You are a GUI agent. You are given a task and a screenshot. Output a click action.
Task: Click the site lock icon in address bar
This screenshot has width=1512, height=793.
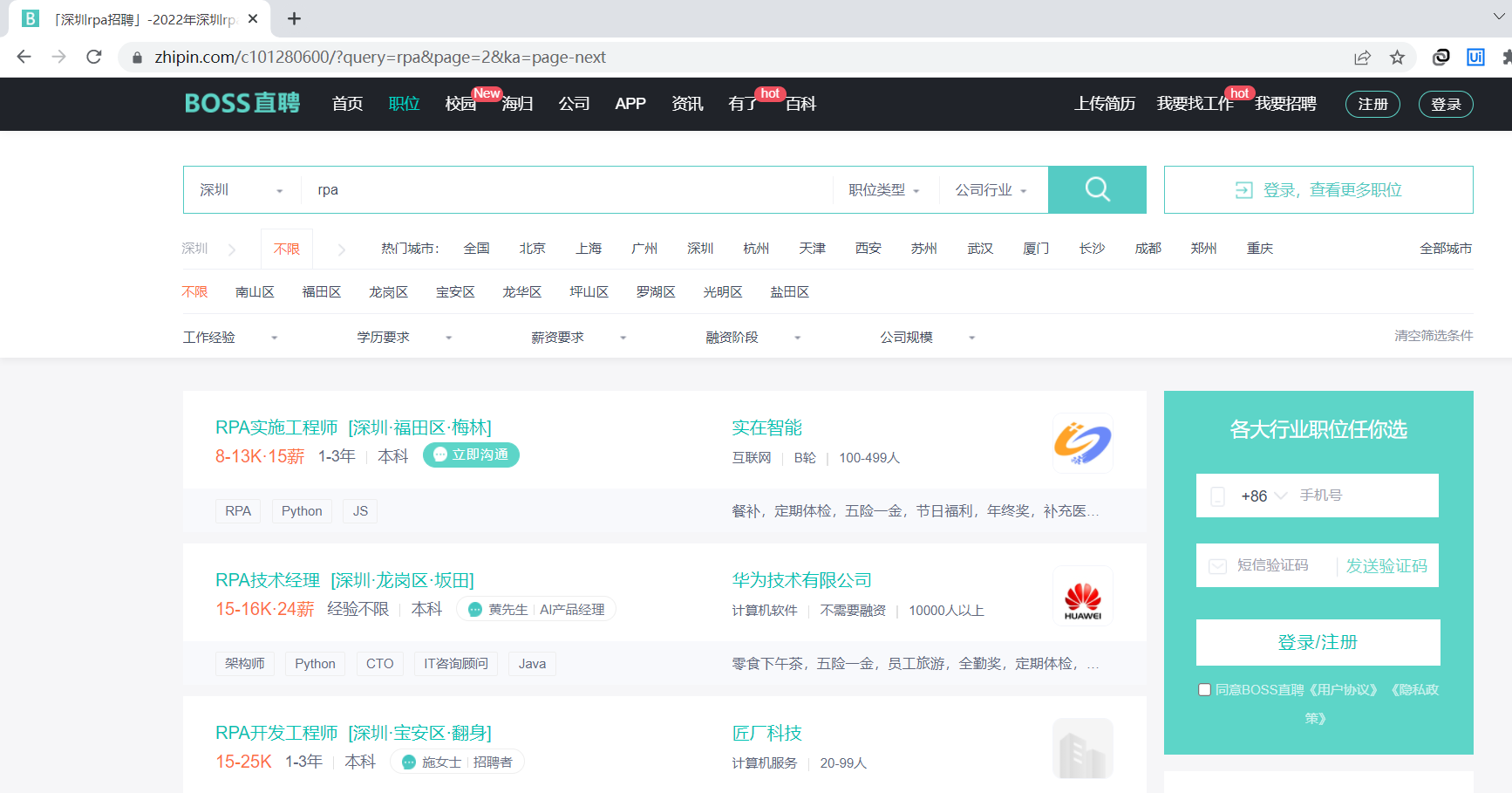click(137, 58)
